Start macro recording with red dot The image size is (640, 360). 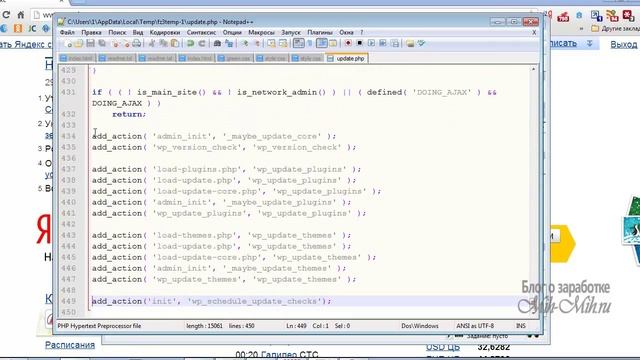[348, 43]
